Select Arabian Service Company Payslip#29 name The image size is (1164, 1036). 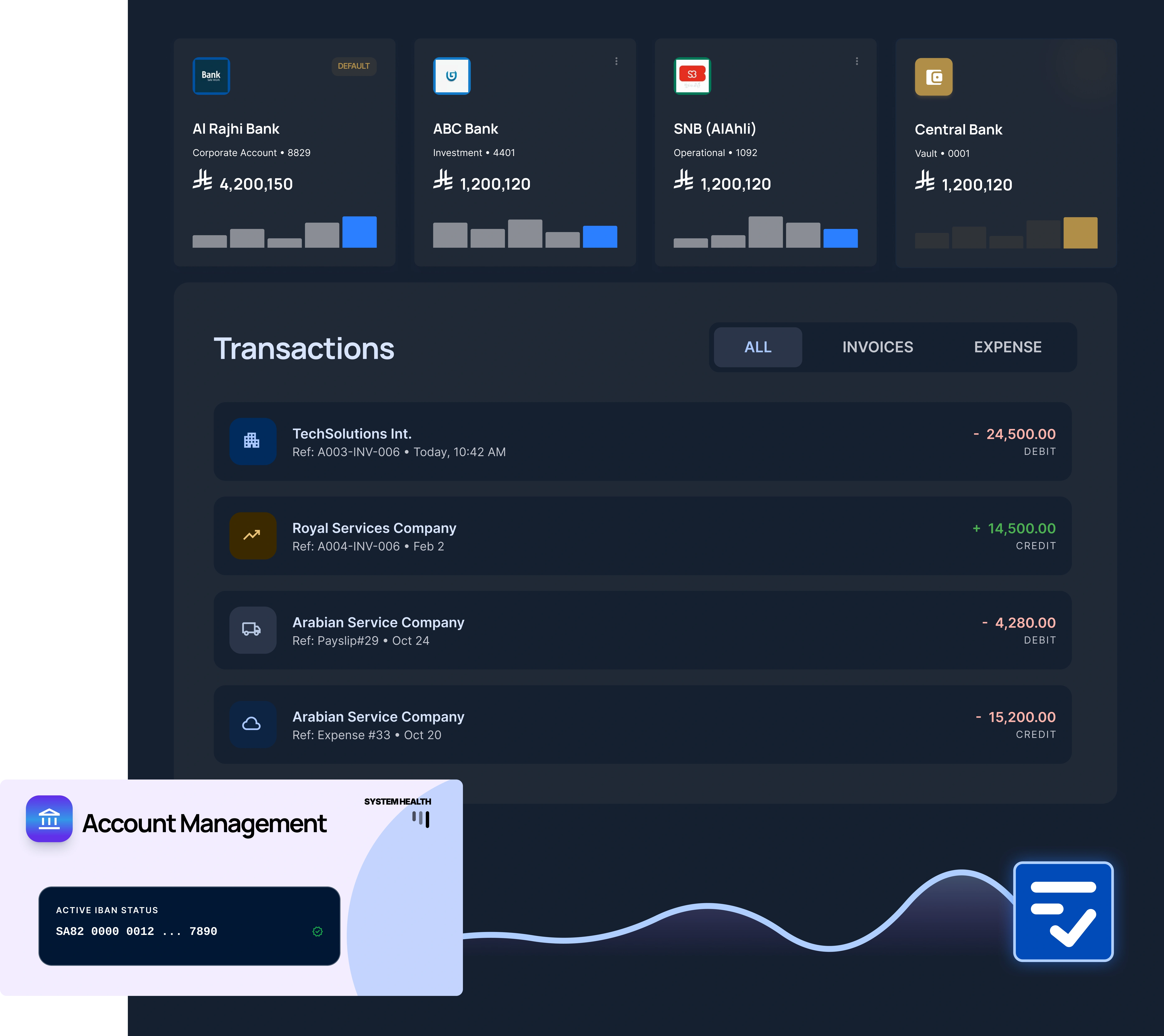click(378, 622)
